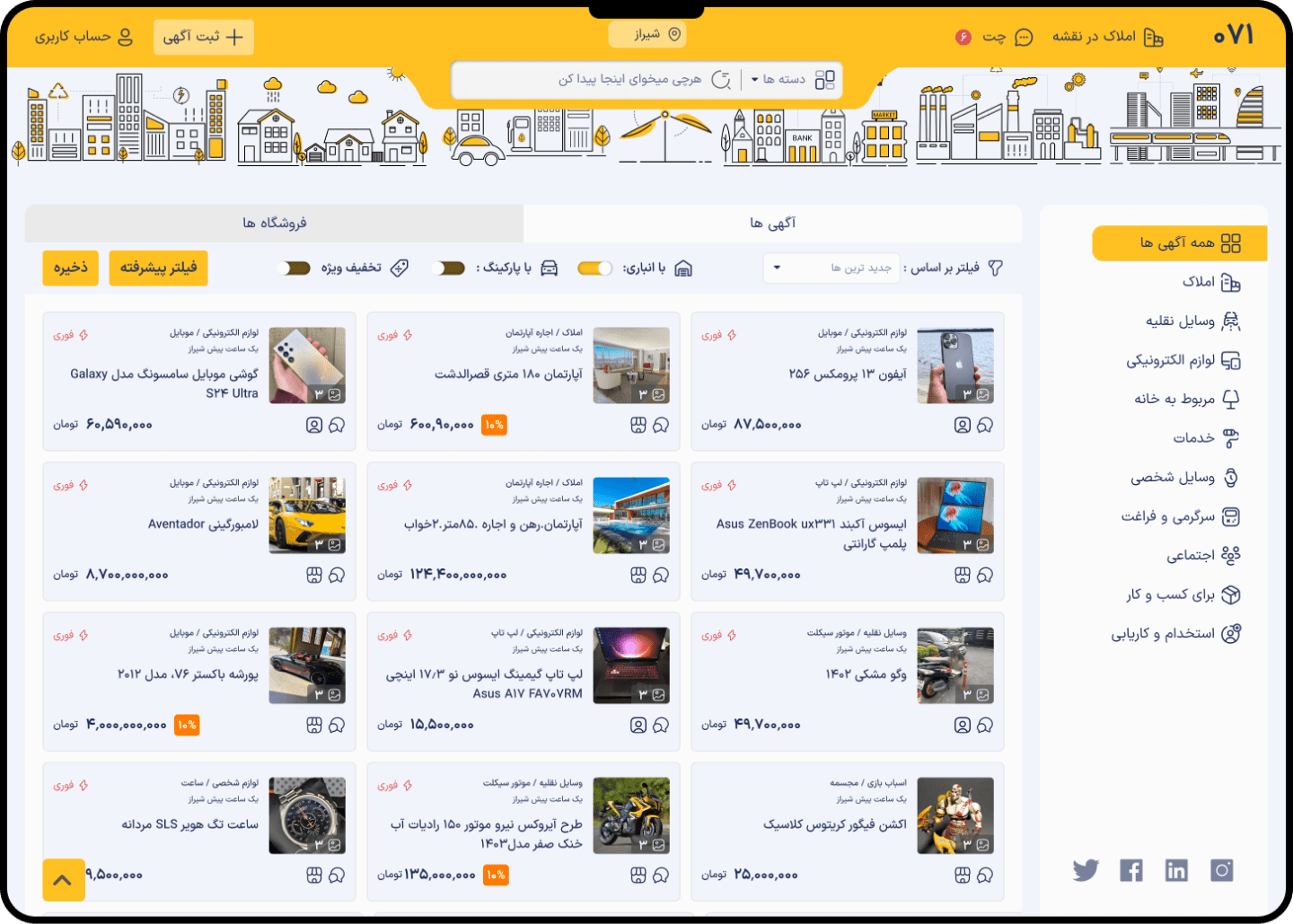The image size is (1293, 924).
Task: Select the مربوط به خانه home category
Action: [x=1187, y=399]
